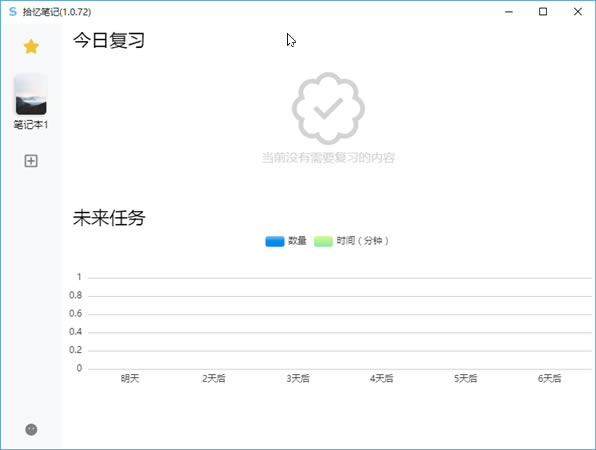Select the 笔记本1 label in the sidebar

31,125
